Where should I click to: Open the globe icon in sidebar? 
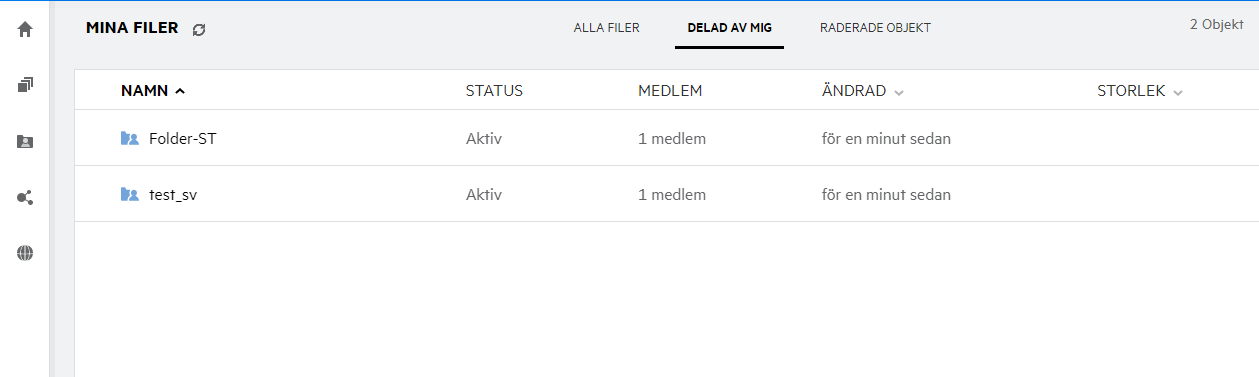click(x=25, y=254)
